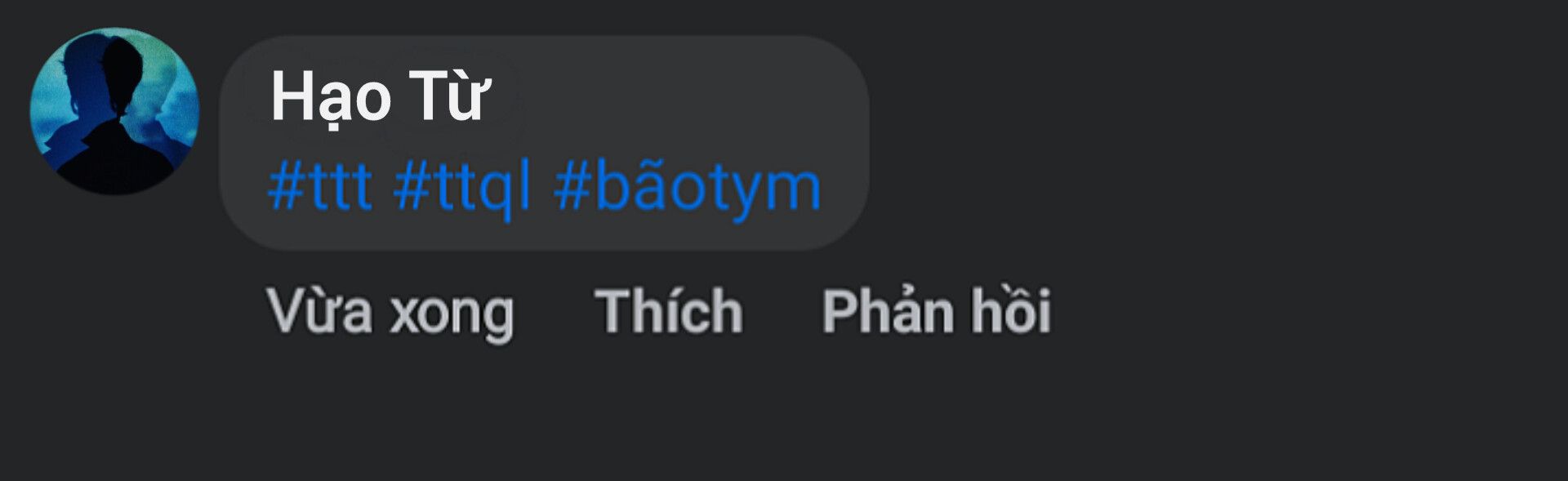The height and width of the screenshot is (481, 1568).
Task: Open the #bãotym hashtag
Action: click(687, 189)
